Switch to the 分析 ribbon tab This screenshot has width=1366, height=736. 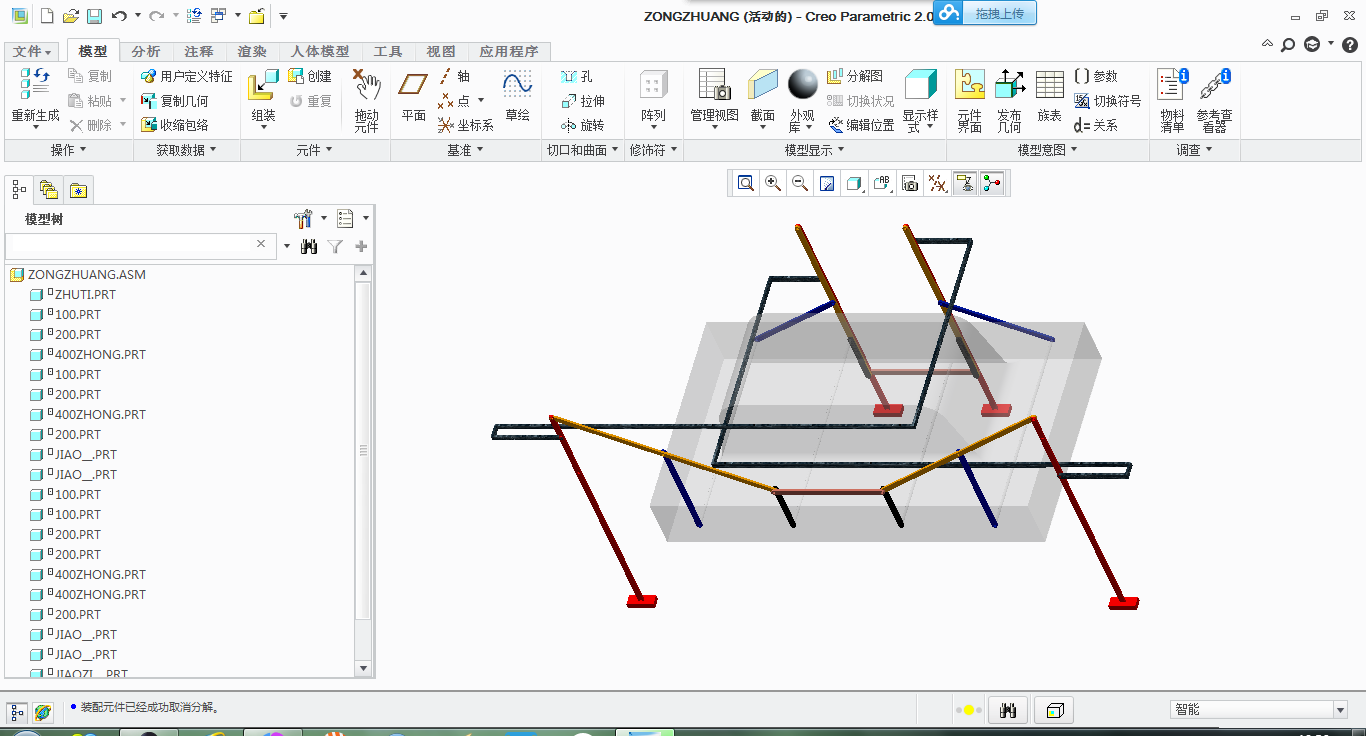[x=146, y=51]
